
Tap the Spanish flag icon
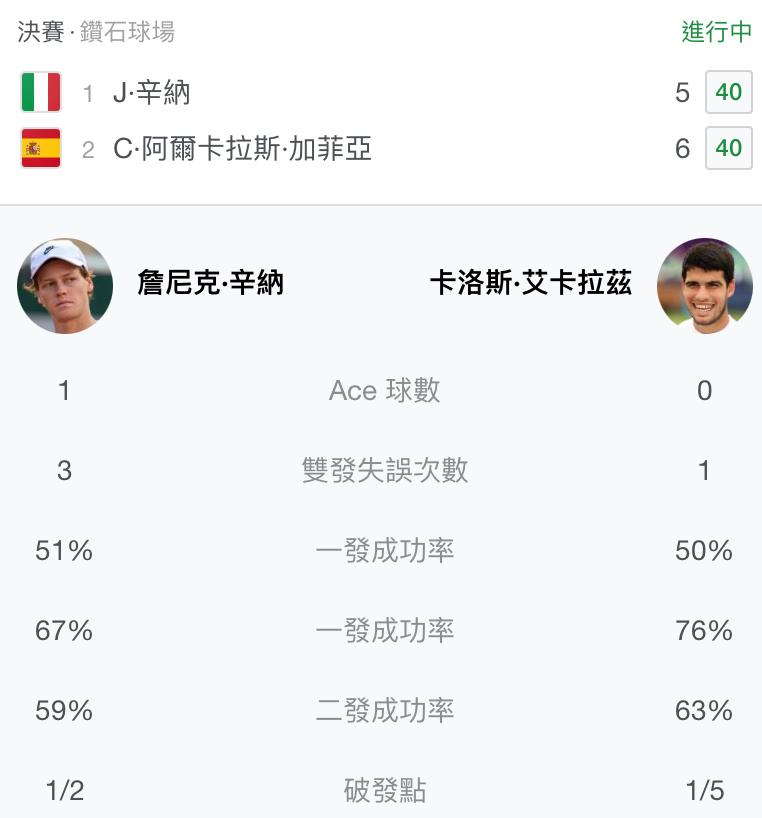coord(41,148)
